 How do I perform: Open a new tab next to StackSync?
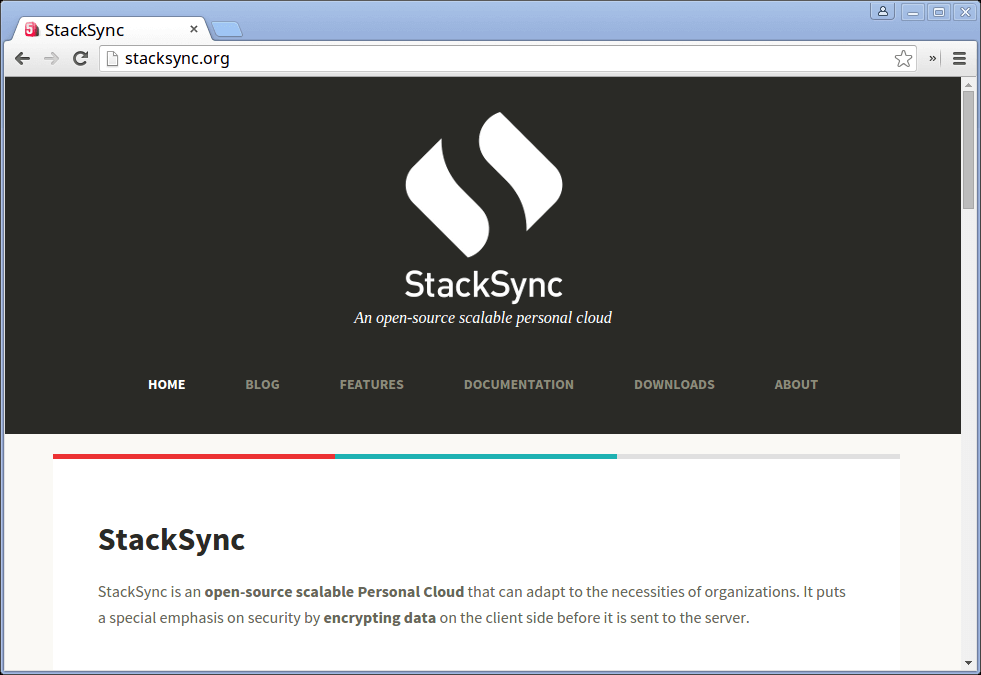pos(226,29)
